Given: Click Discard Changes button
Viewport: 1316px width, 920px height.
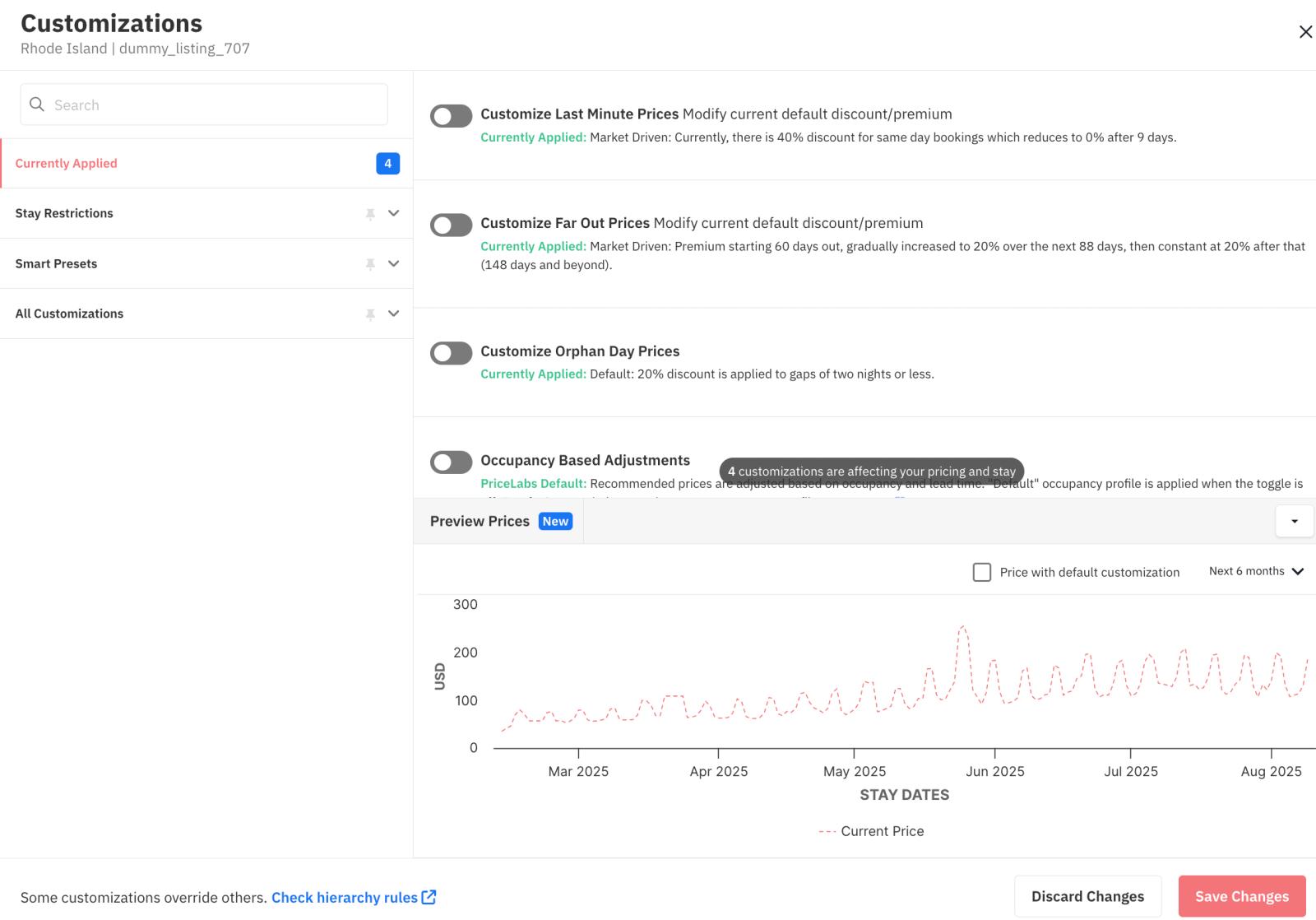Looking at the screenshot, I should [x=1087, y=896].
